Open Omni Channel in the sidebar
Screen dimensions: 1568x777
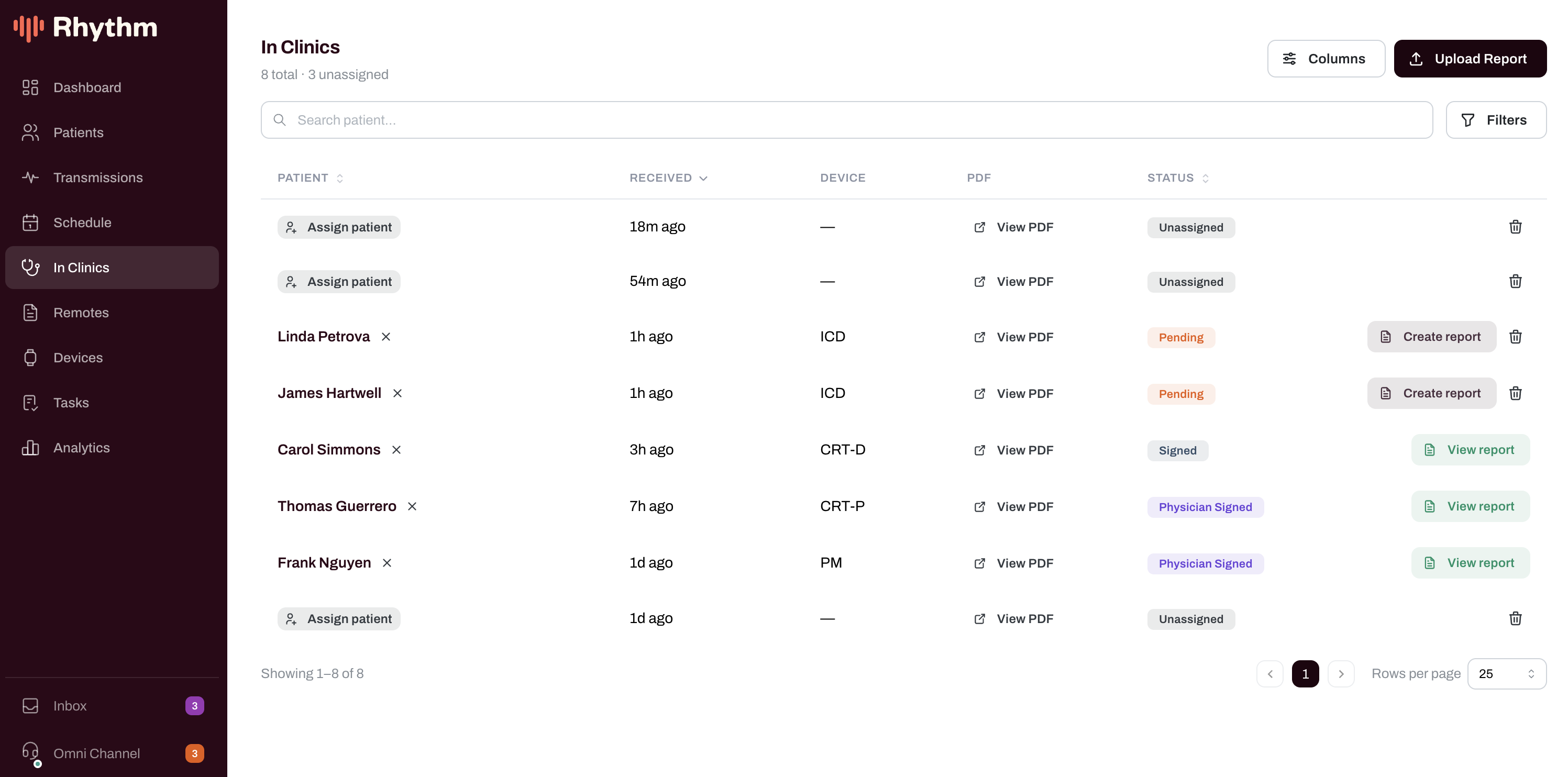(112, 753)
